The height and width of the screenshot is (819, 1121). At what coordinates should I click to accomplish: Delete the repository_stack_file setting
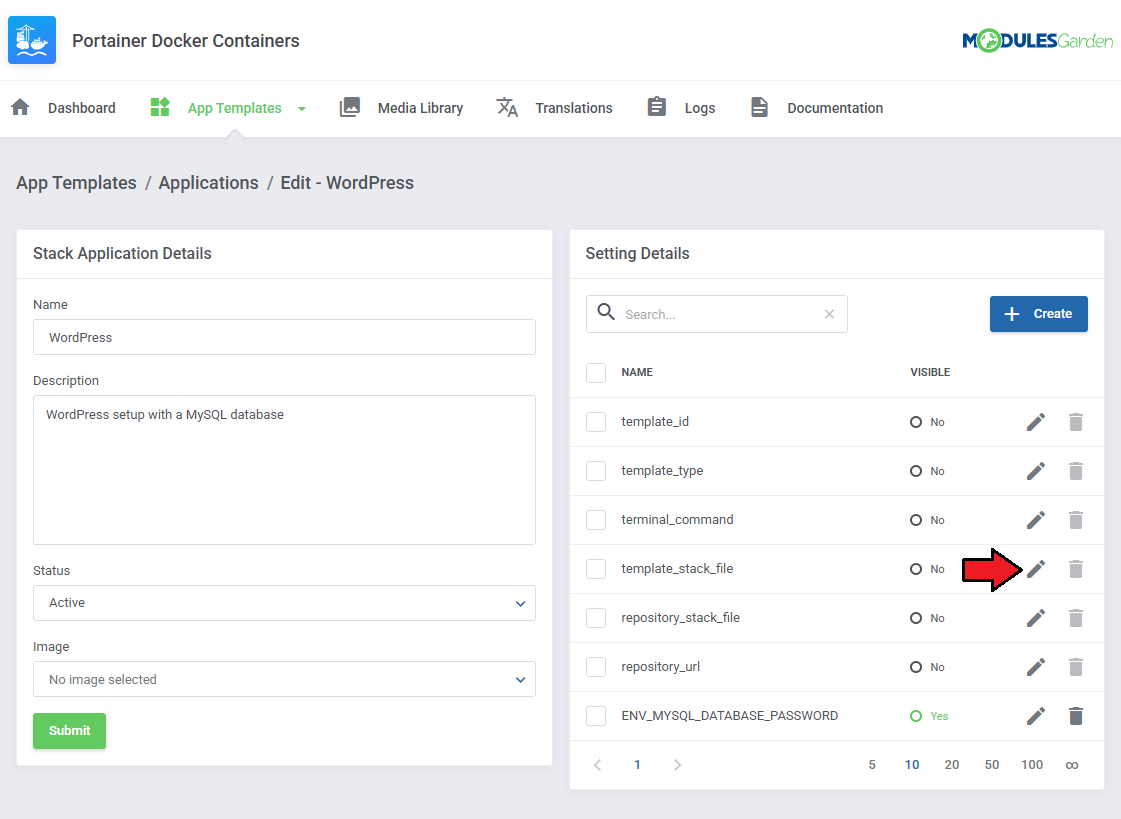[x=1076, y=618]
